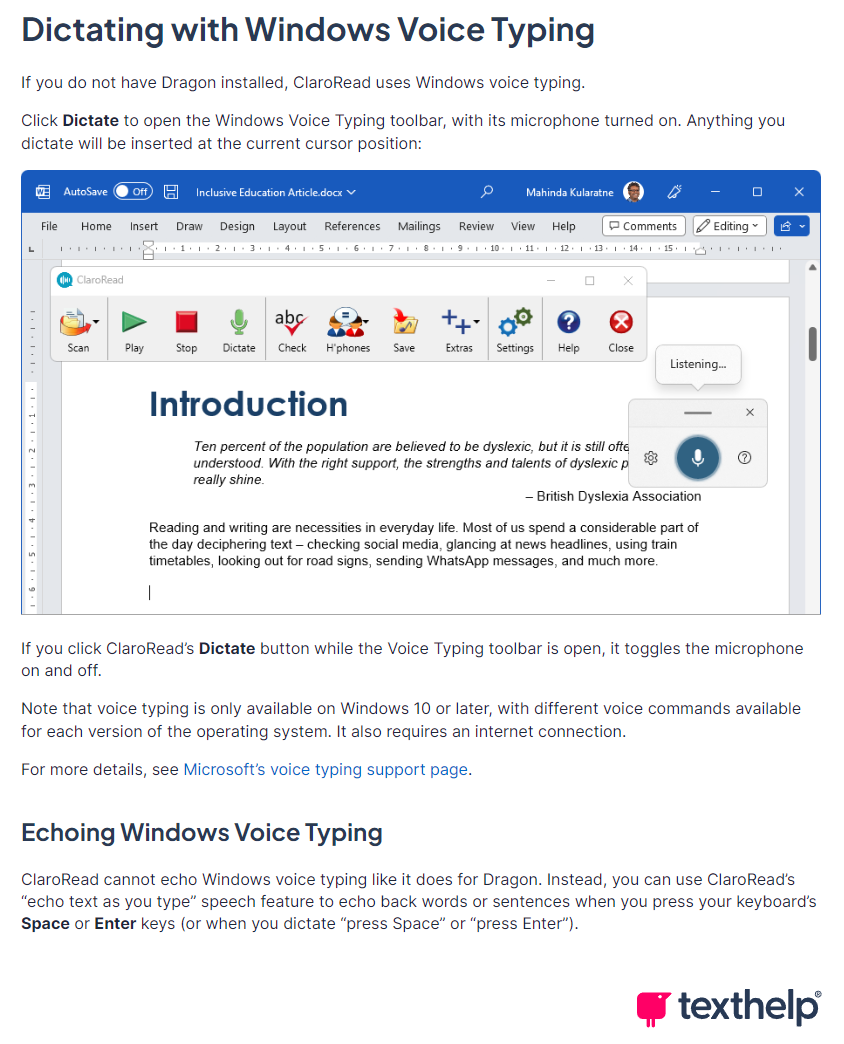Click the Dictate microphone icon
Viewport: 844px width, 1044px height.
pyautogui.click(x=239, y=322)
